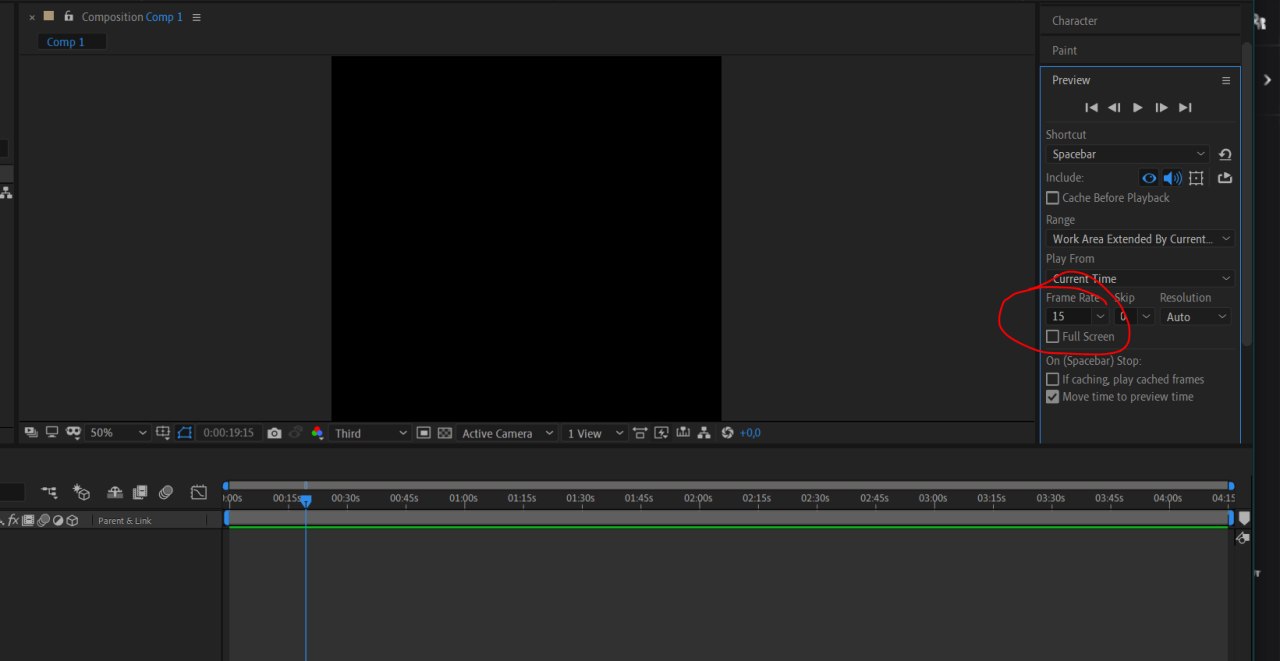
Task: Open the 50% magnification dropdown
Action: point(117,433)
